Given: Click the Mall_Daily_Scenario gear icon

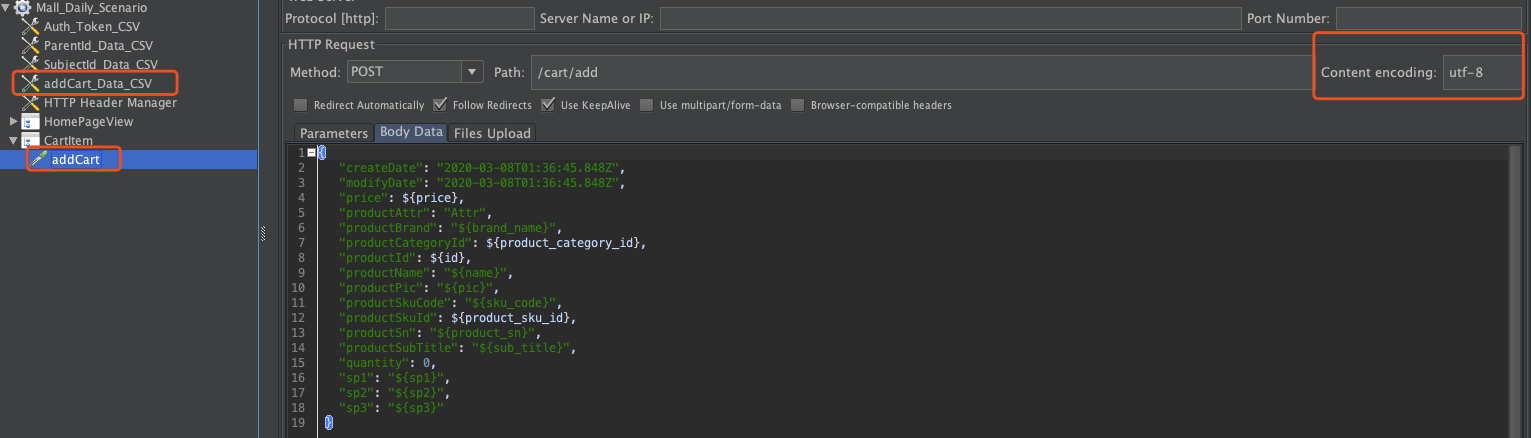Looking at the screenshot, I should [23, 8].
